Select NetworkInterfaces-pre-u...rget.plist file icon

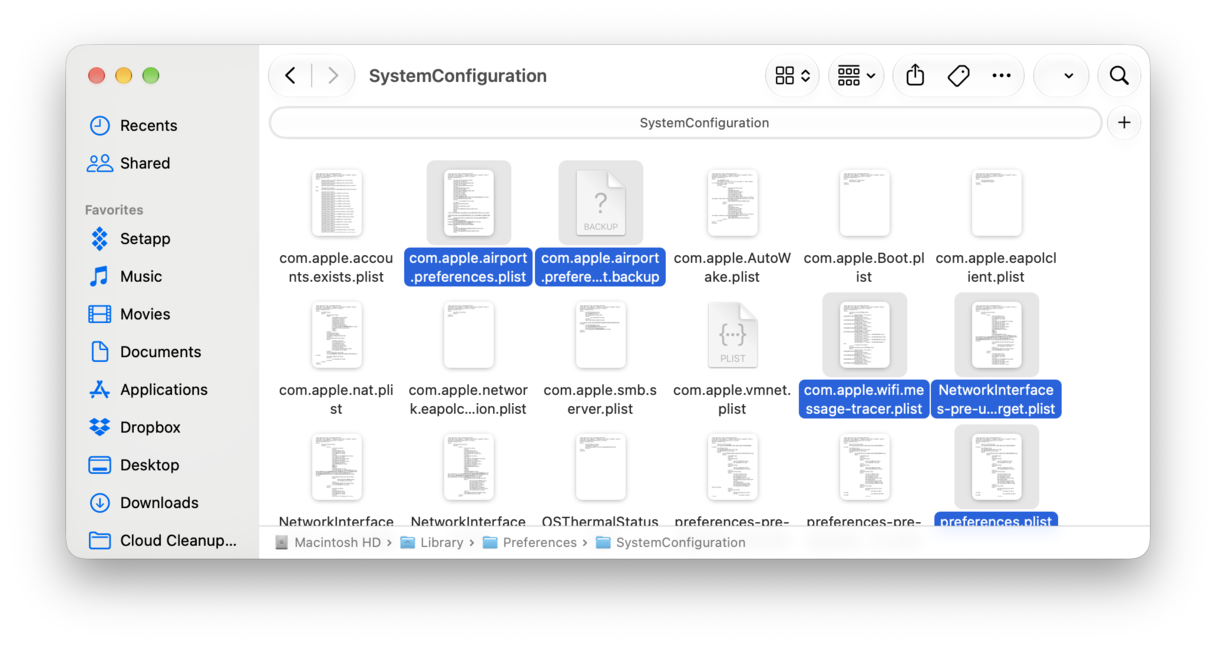(996, 335)
